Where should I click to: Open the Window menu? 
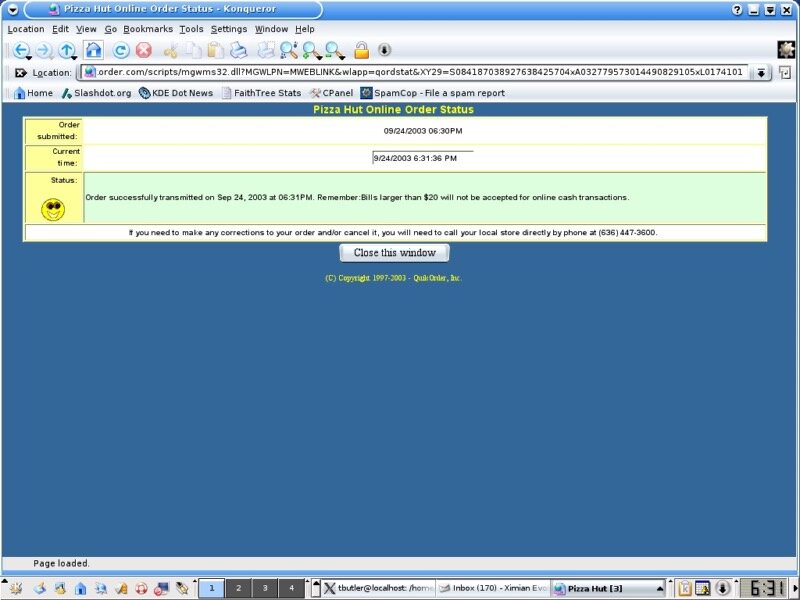[271, 29]
